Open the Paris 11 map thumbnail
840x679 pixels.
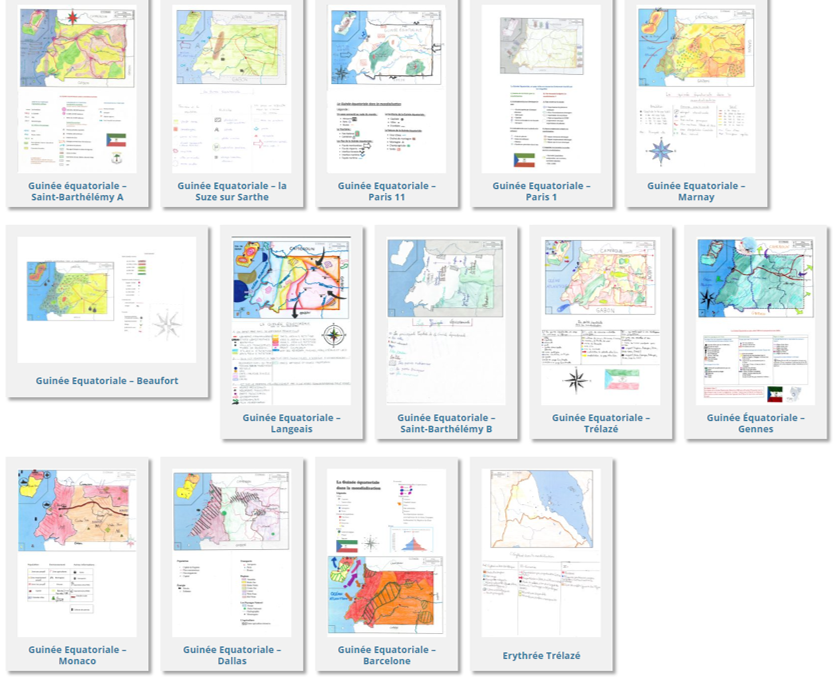pos(386,89)
